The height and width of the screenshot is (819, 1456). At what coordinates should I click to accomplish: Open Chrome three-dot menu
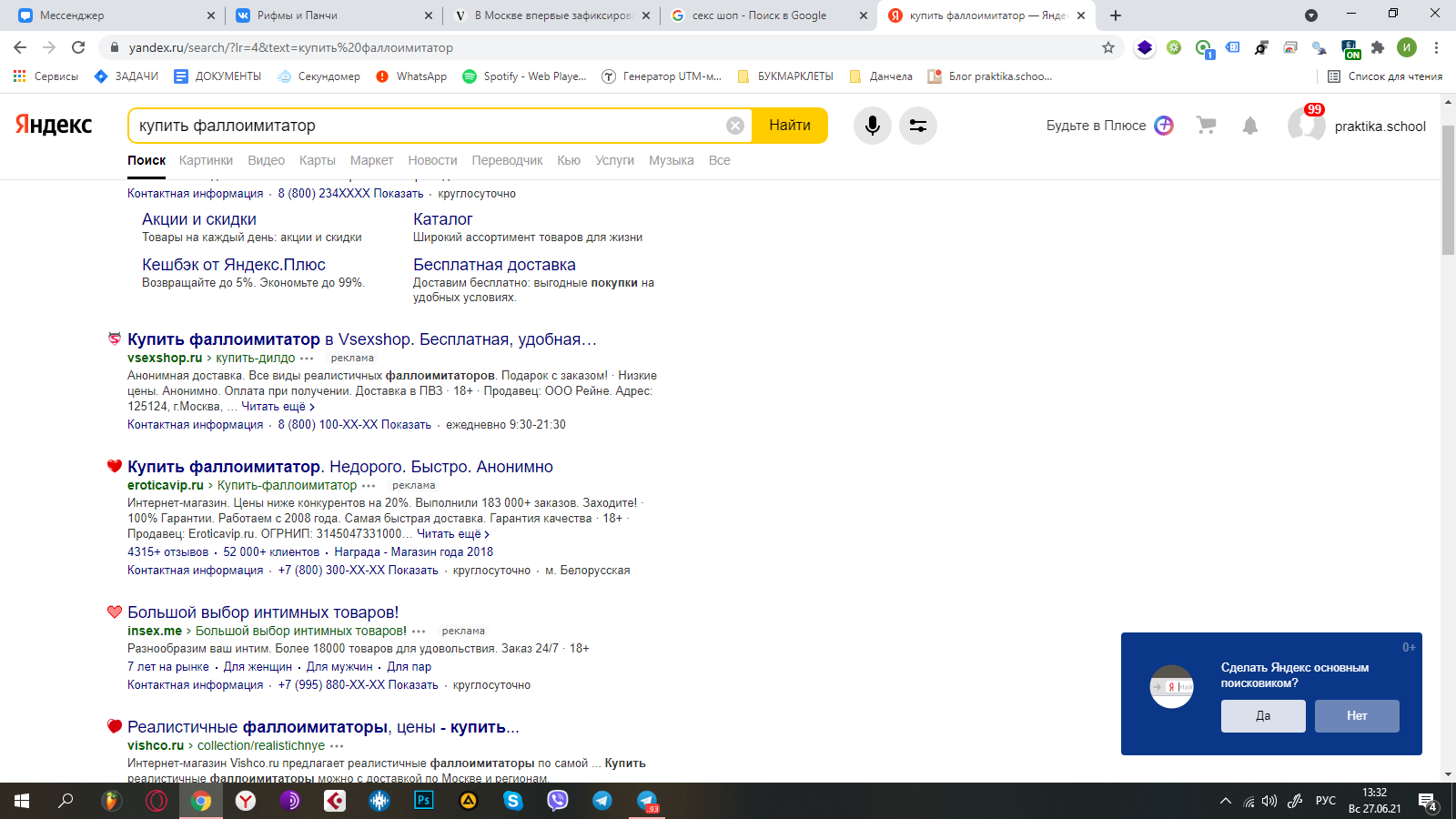(1436, 47)
